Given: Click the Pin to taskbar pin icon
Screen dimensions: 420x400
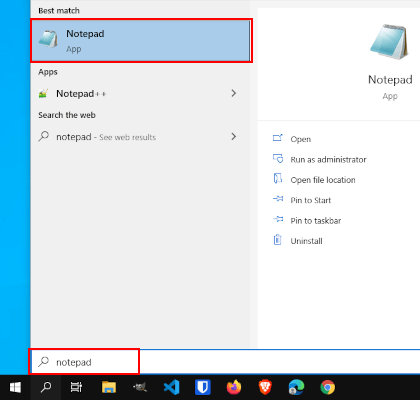Looking at the screenshot, I should point(278,219).
